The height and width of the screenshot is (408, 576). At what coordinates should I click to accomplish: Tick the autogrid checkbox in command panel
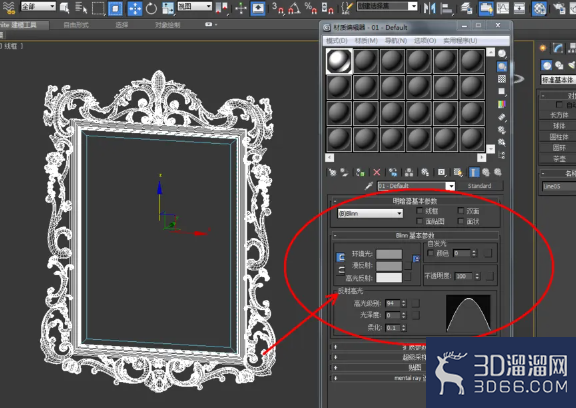click(559, 105)
